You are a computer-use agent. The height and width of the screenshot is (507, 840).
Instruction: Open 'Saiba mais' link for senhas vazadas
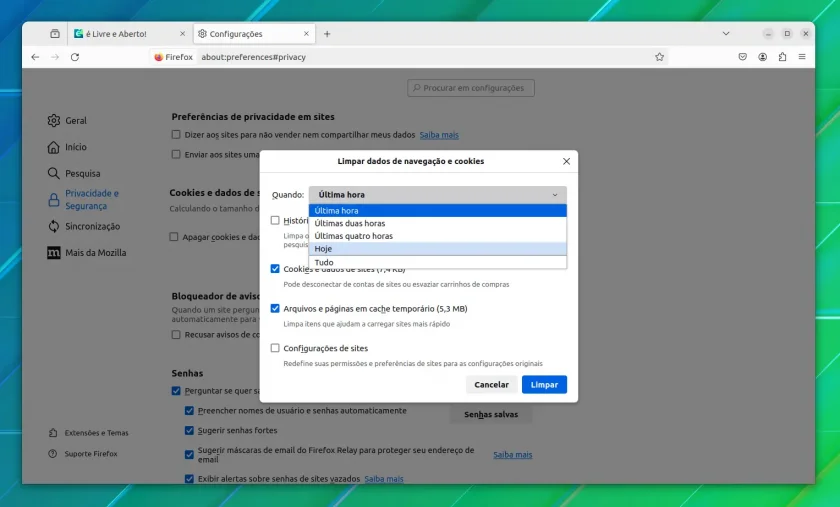coord(384,479)
